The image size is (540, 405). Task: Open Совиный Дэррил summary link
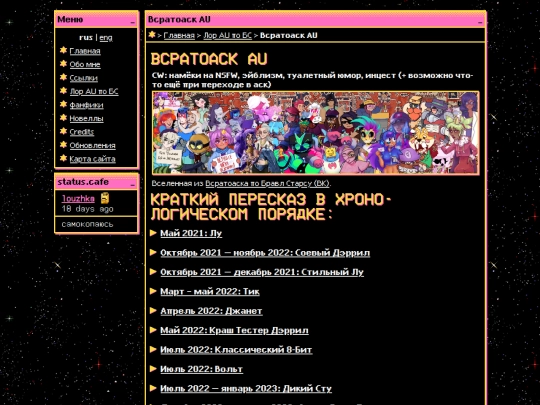(x=265, y=252)
